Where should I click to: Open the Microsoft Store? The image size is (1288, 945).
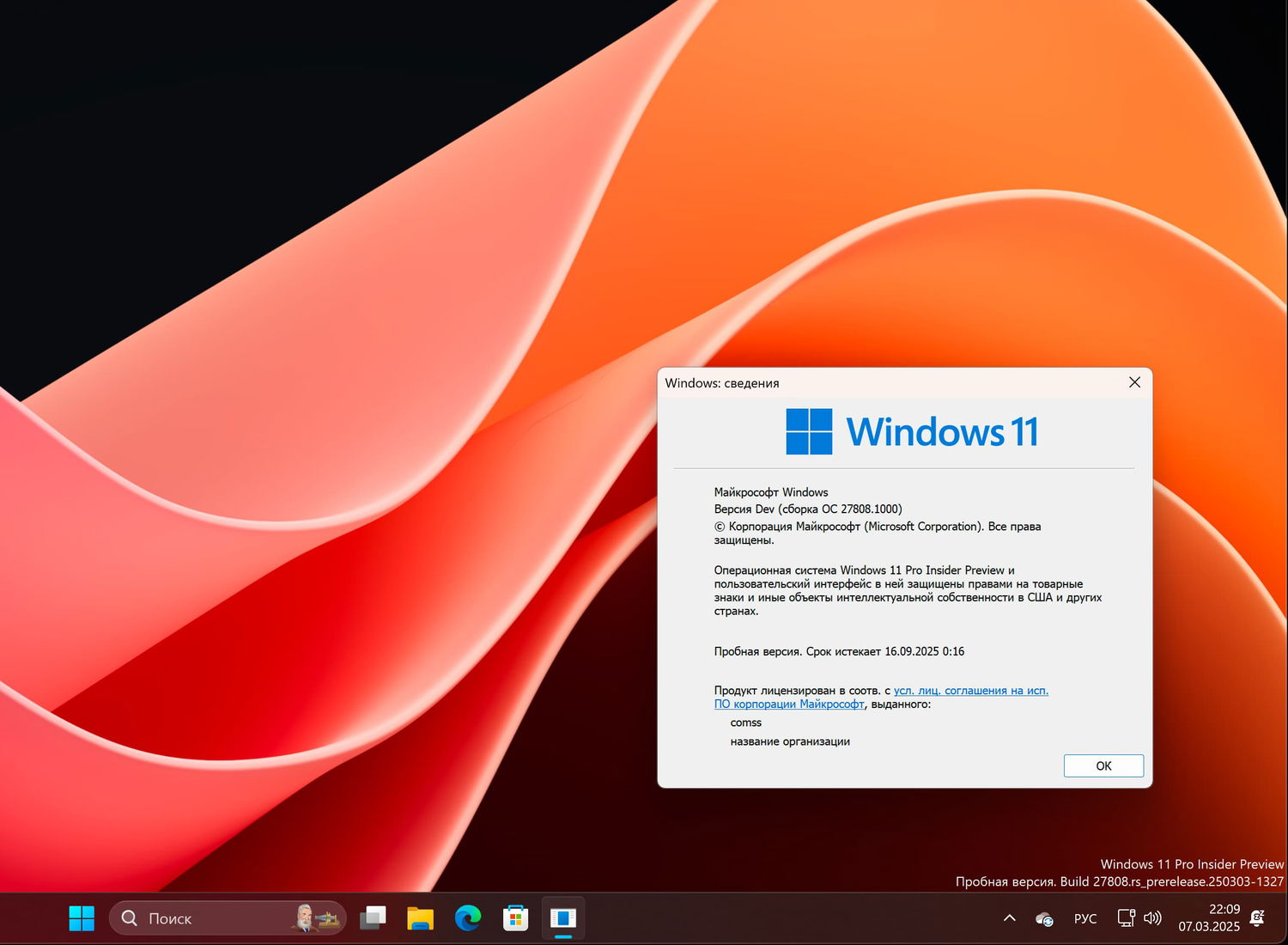click(x=514, y=918)
